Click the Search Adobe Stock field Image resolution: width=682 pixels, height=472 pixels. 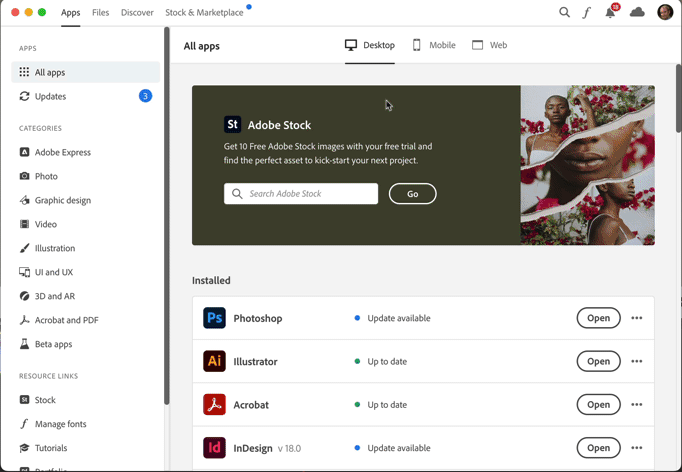[x=301, y=194]
